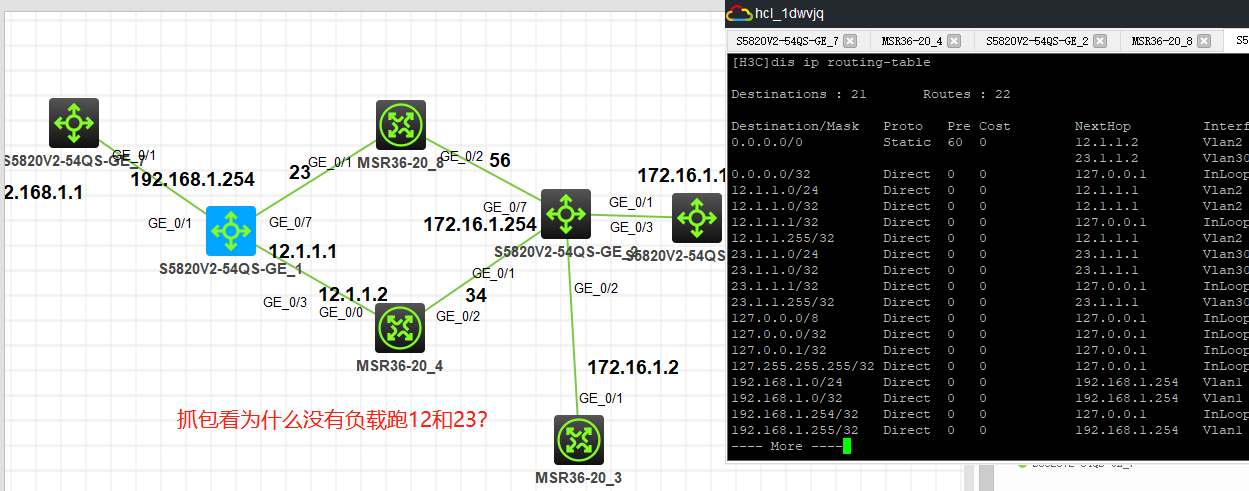Click the hcl_1dwvjq window title
Image resolution: width=1249 pixels, height=491 pixels.
coord(791,13)
